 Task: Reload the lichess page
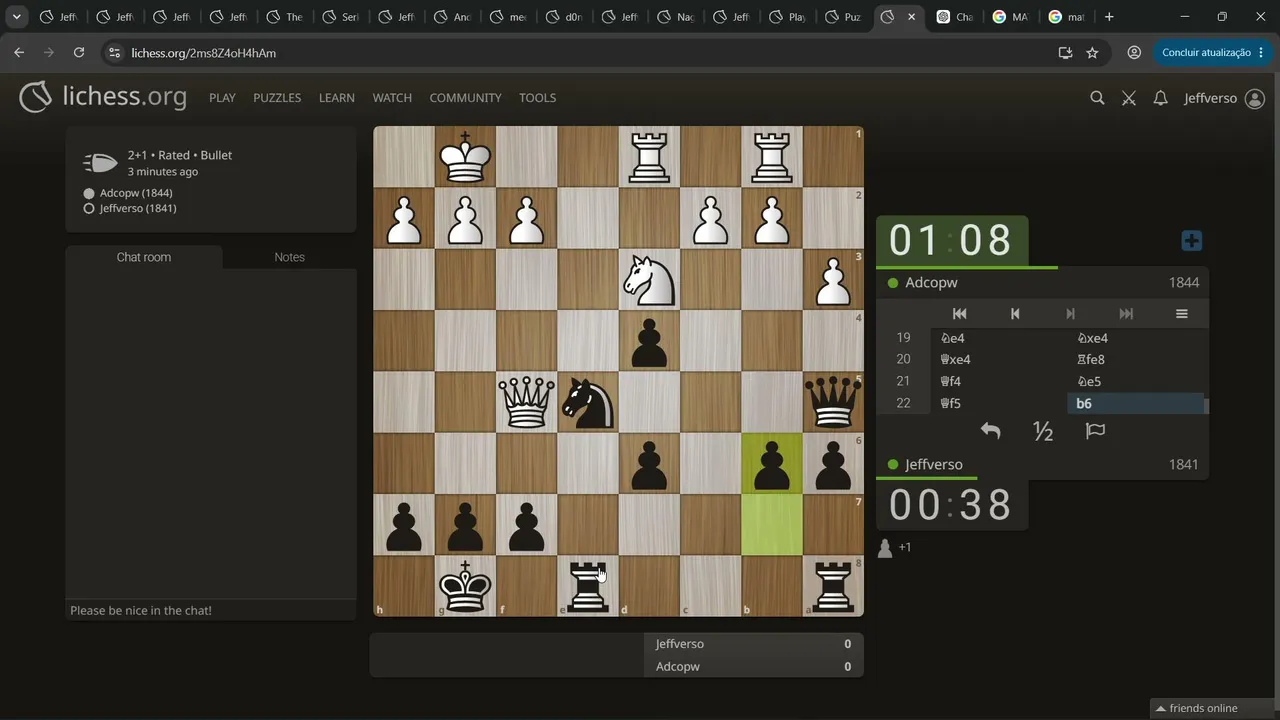tap(79, 53)
